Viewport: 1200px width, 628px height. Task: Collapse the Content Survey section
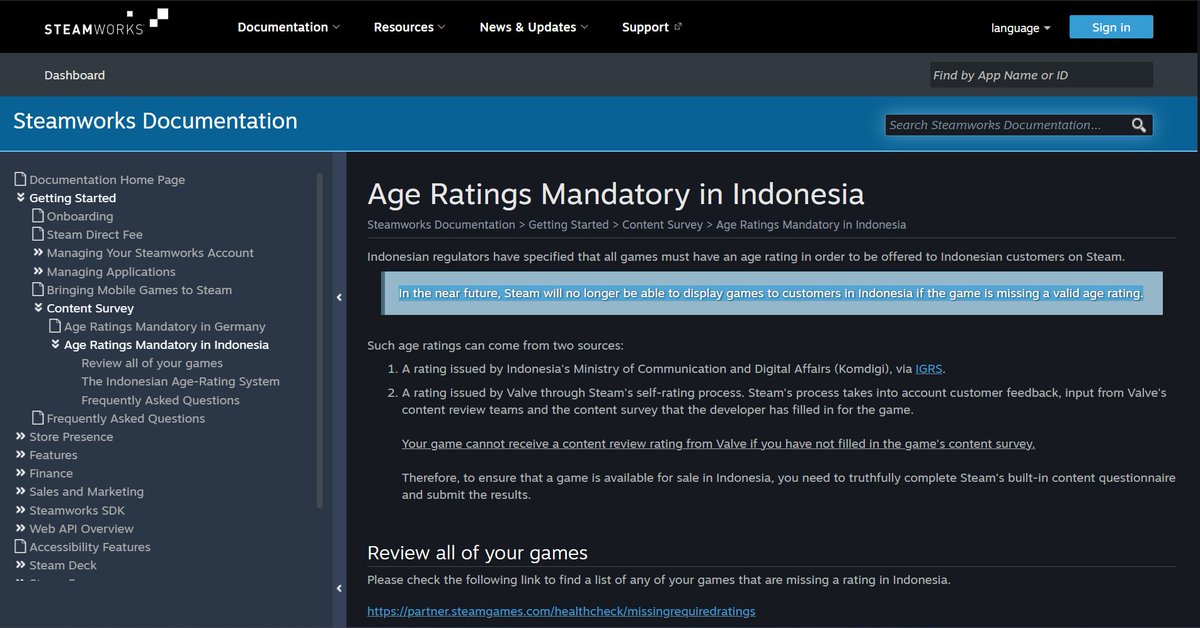click(38, 308)
